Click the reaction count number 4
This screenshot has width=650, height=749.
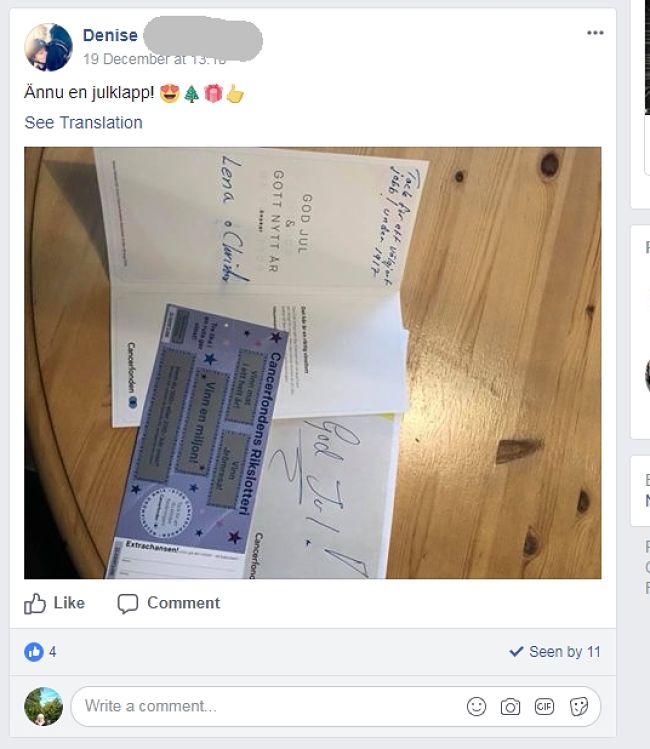pyautogui.click(x=53, y=652)
